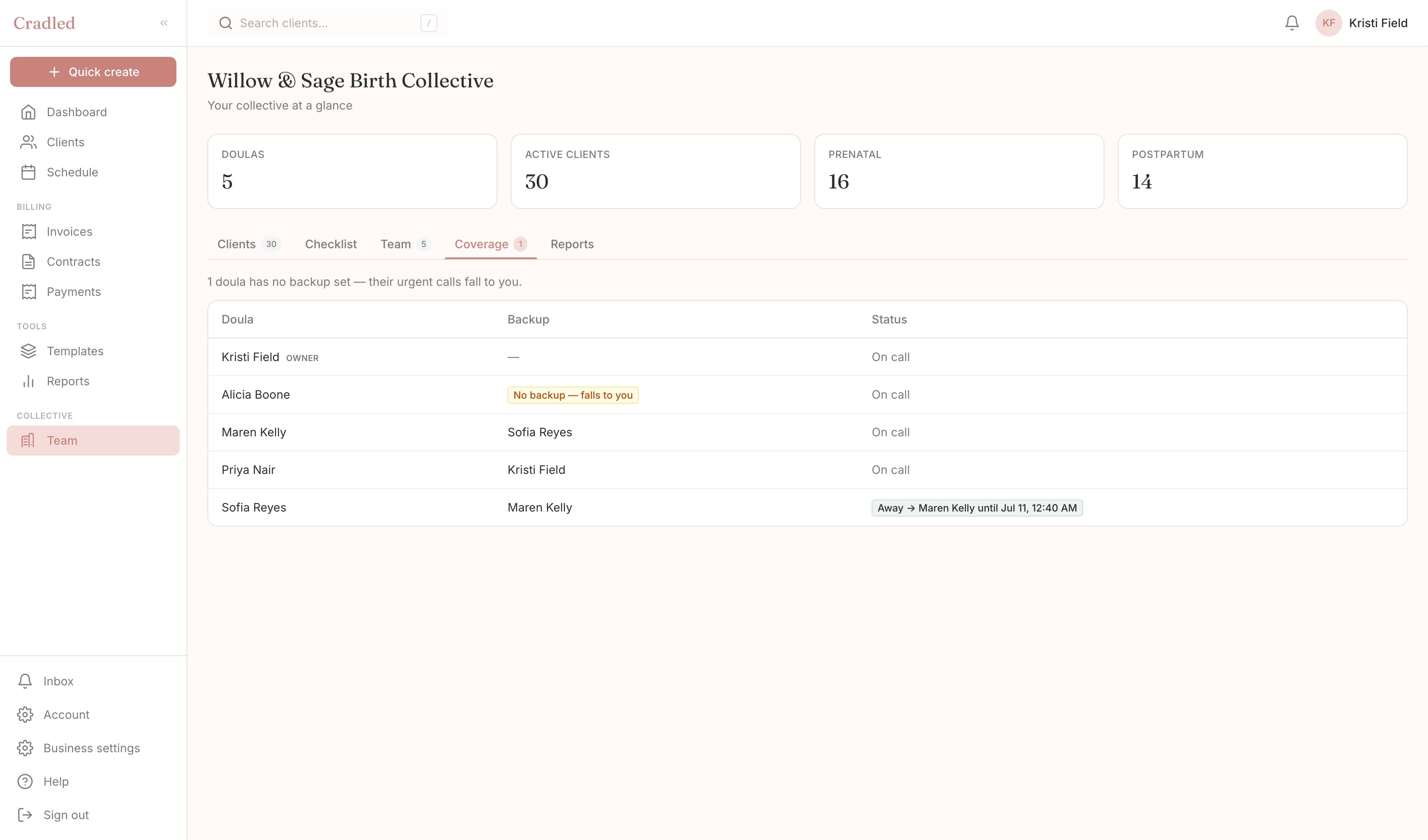This screenshot has width=1428, height=840.
Task: Click the Team building icon in sidebar
Action: pyautogui.click(x=28, y=440)
